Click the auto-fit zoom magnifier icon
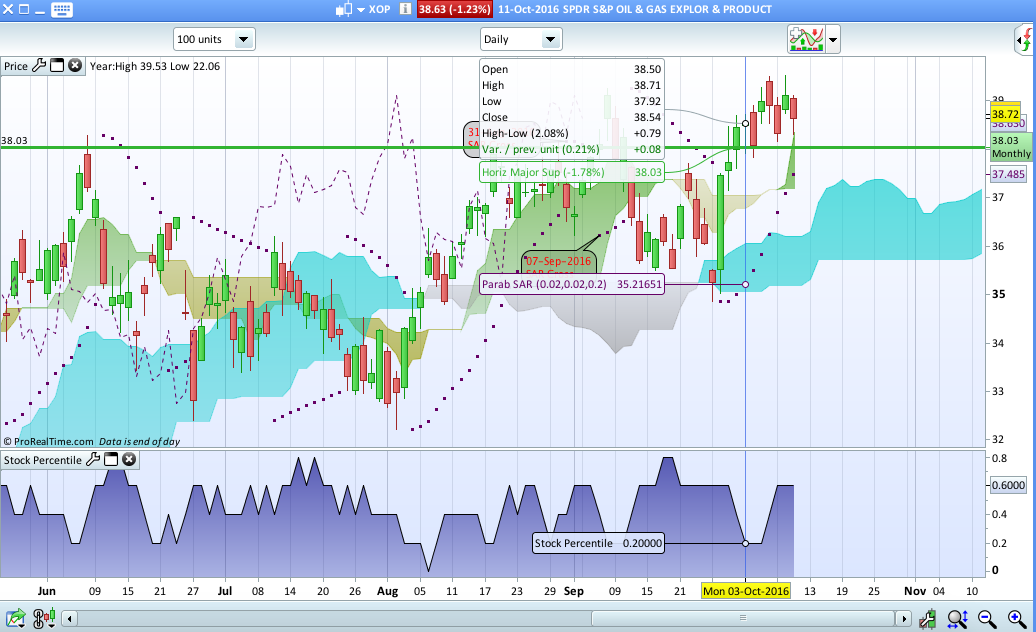Viewport: 1036px width, 632px height. click(x=957, y=619)
